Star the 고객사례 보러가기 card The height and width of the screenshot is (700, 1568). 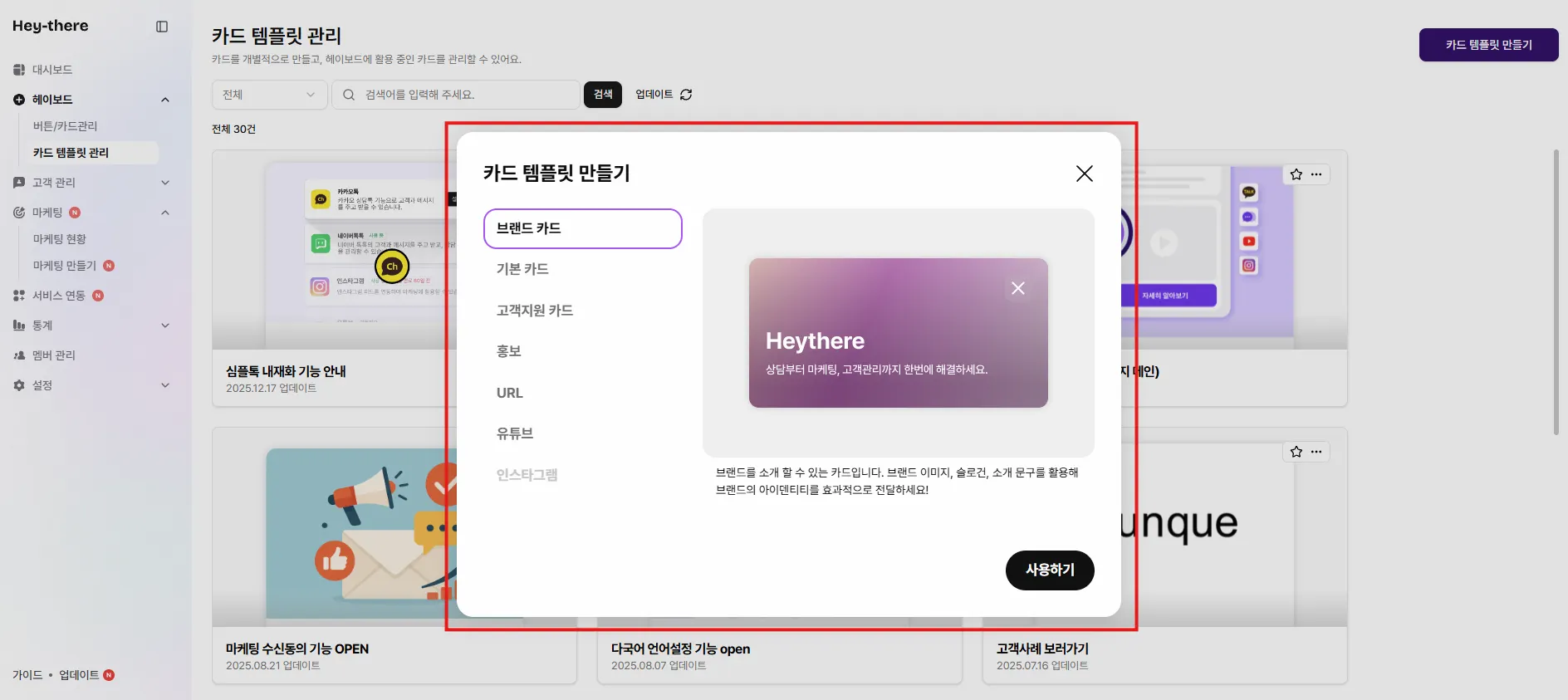[1296, 452]
